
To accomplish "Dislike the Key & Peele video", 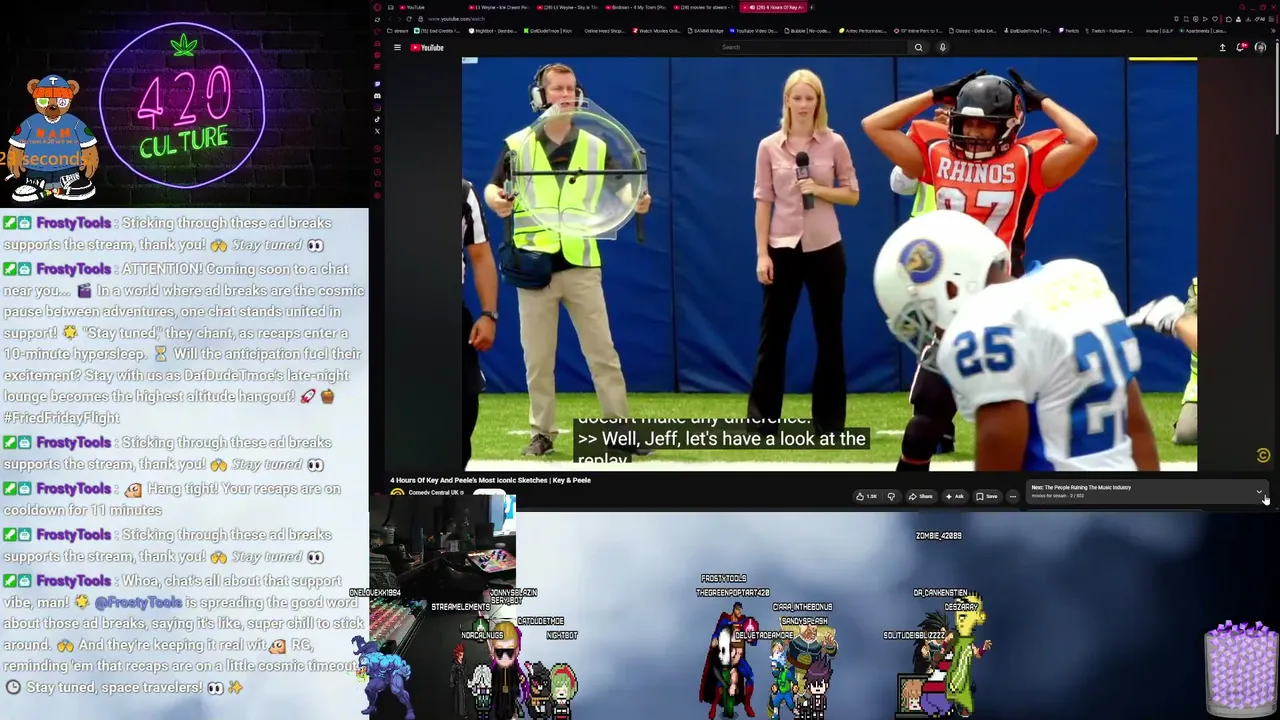I will 891,496.
